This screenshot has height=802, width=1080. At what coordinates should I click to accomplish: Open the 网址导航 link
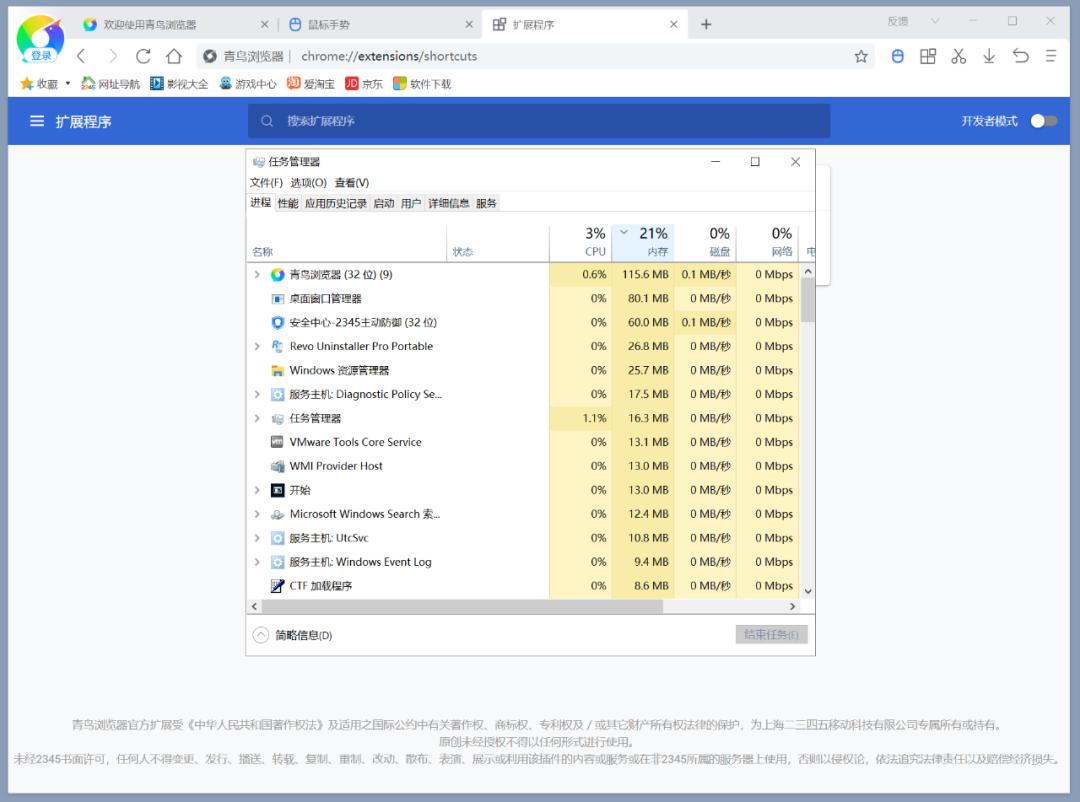pos(111,84)
